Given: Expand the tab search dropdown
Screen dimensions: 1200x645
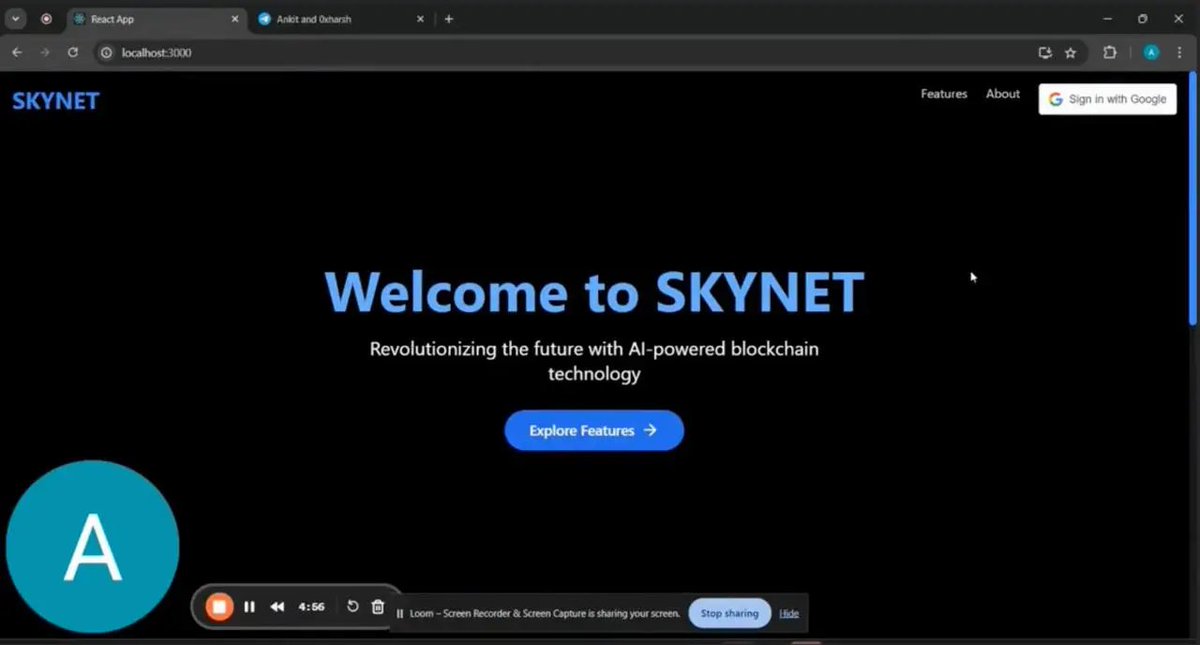Looking at the screenshot, I should point(16,19).
